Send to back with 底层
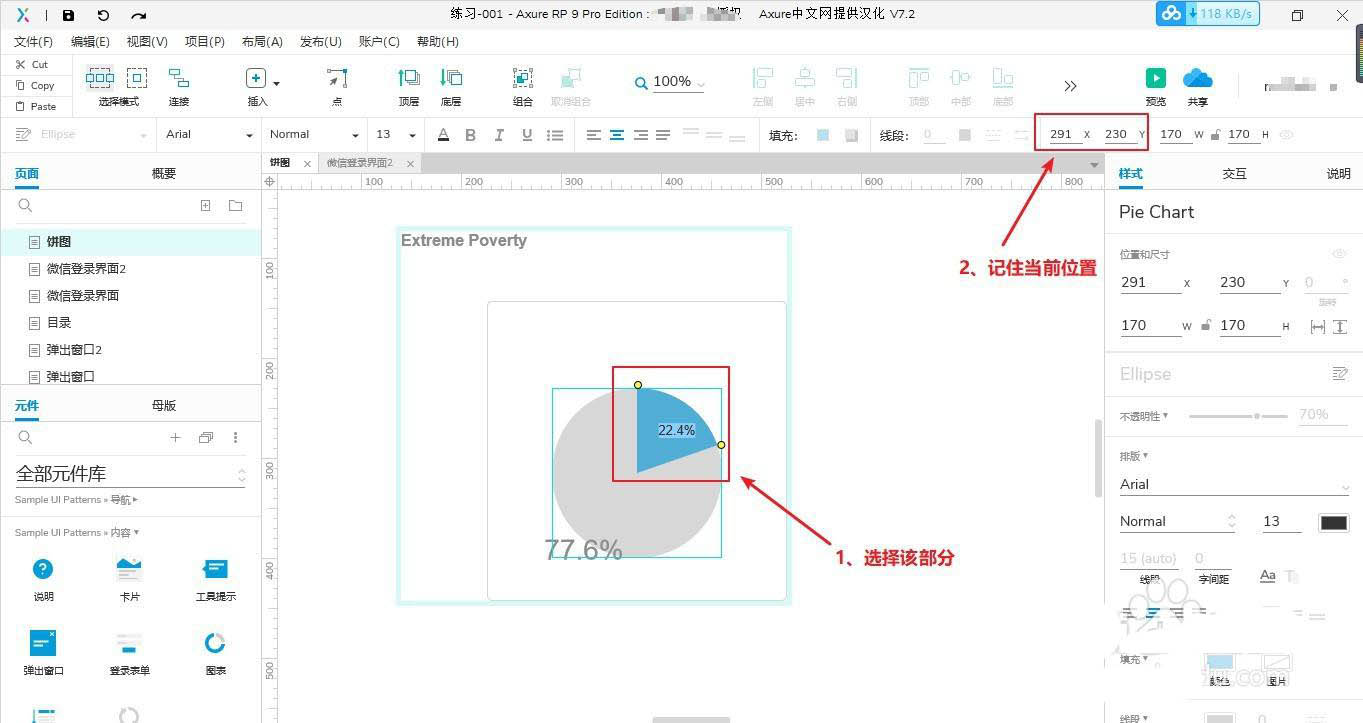This screenshot has width=1363, height=723. click(451, 87)
